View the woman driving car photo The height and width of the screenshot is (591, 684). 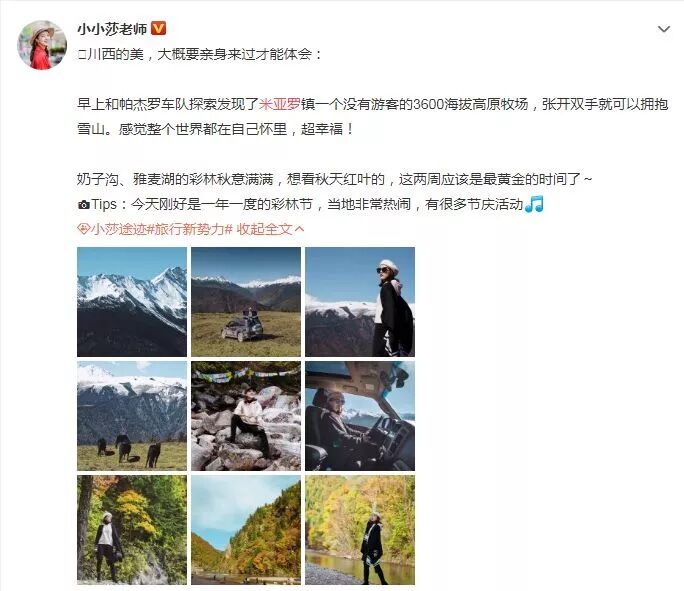pos(360,416)
